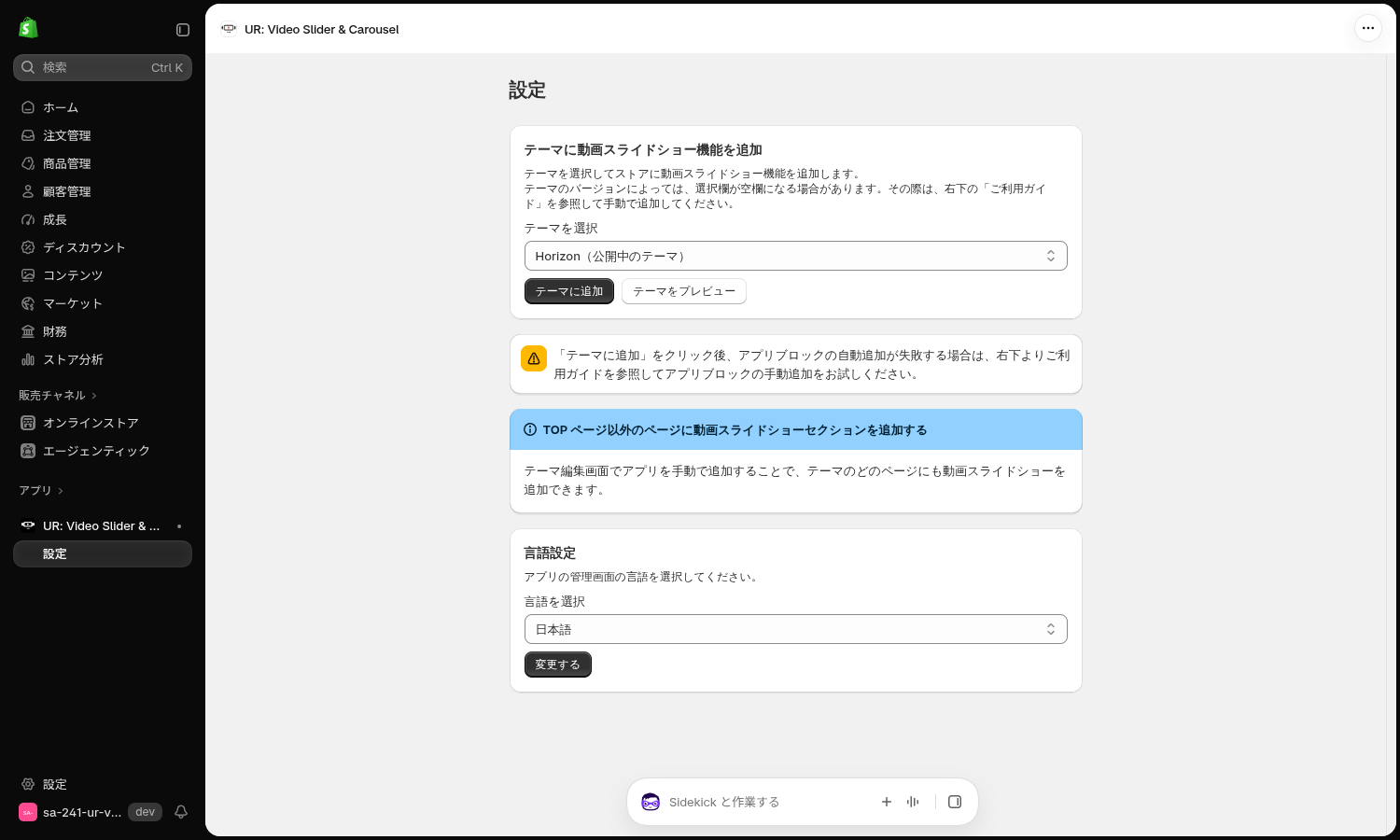Open the テーマを選択 Horizon theme dropdown
Viewport: 1400px width, 840px height.
(796, 256)
